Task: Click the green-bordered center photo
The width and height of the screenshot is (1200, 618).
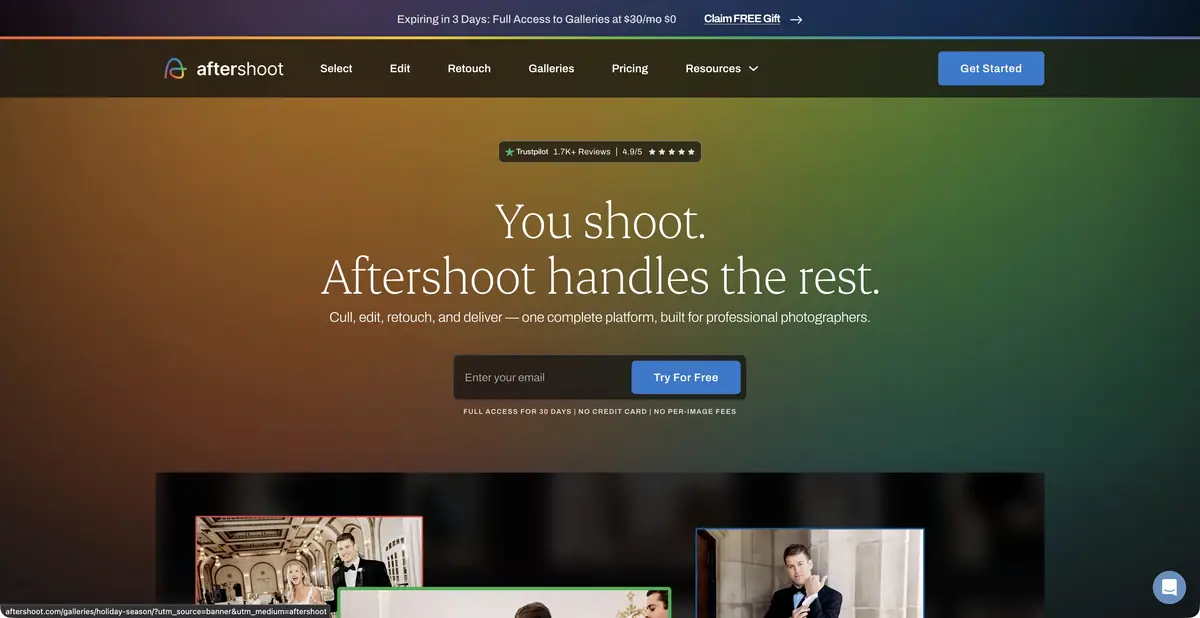Action: [504, 603]
